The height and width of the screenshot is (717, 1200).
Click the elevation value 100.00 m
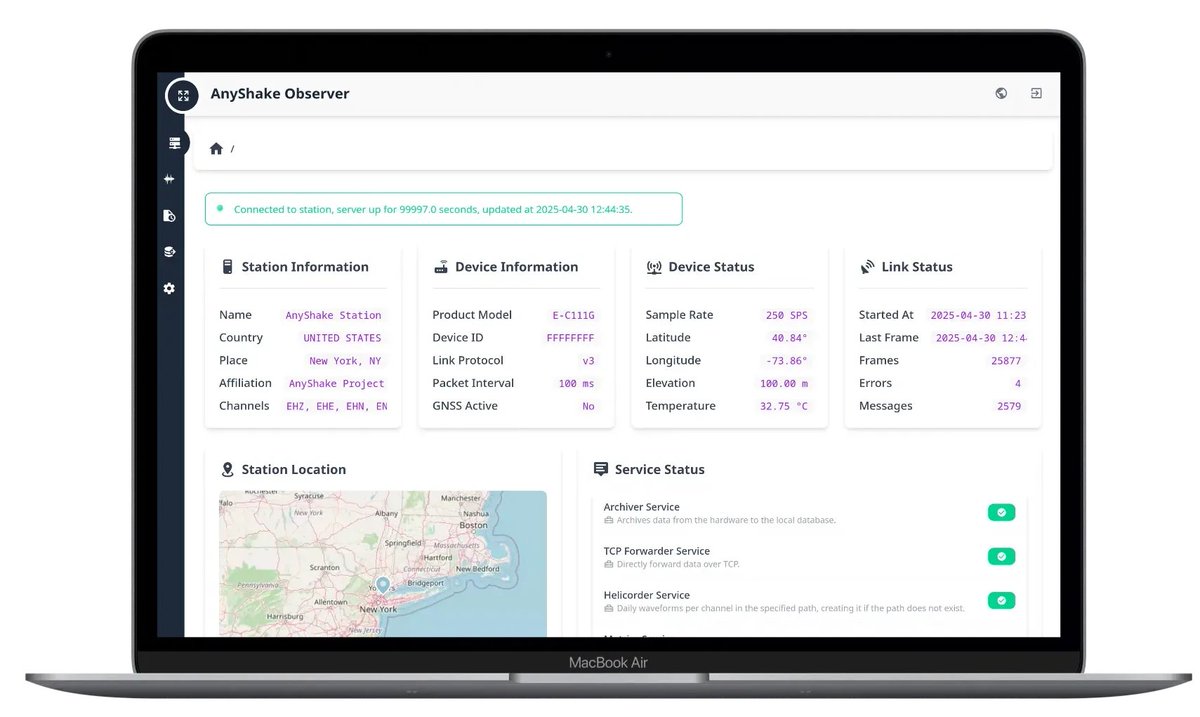click(x=784, y=384)
